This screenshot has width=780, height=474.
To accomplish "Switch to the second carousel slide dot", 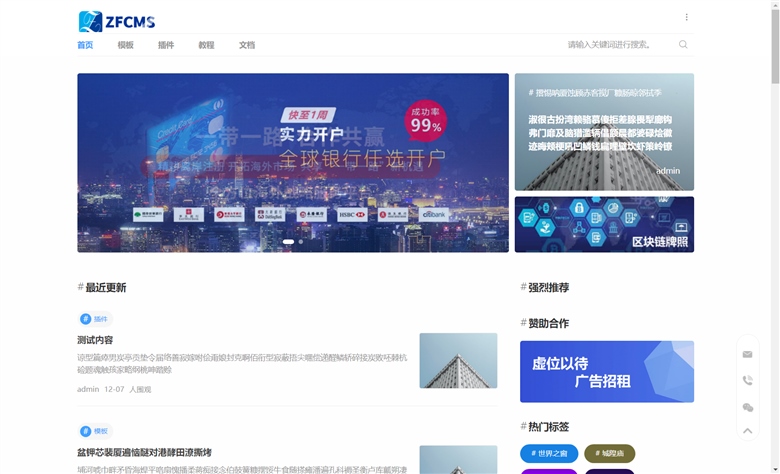I will (300, 242).
